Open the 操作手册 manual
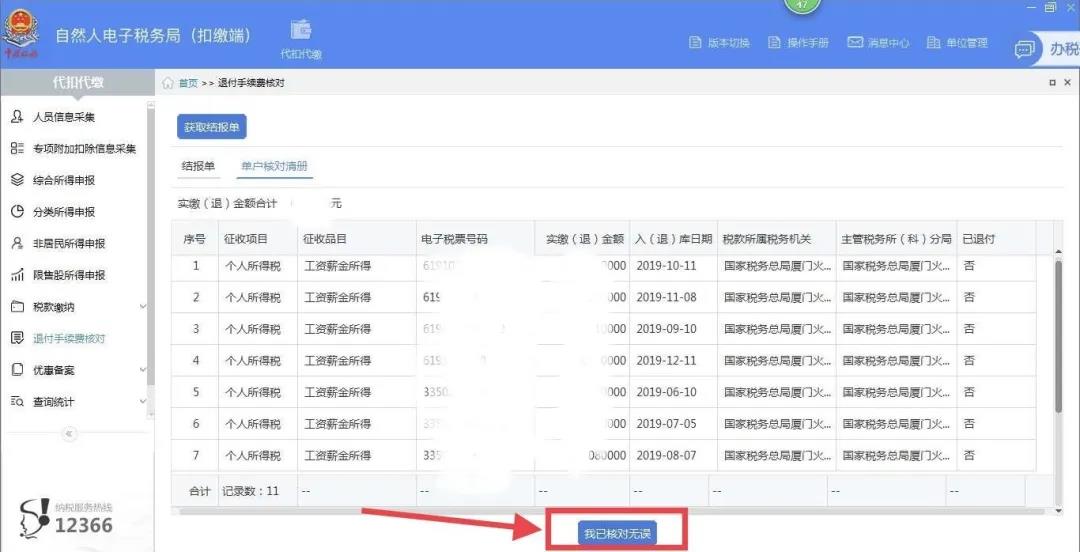The width and height of the screenshot is (1080, 552). click(799, 43)
